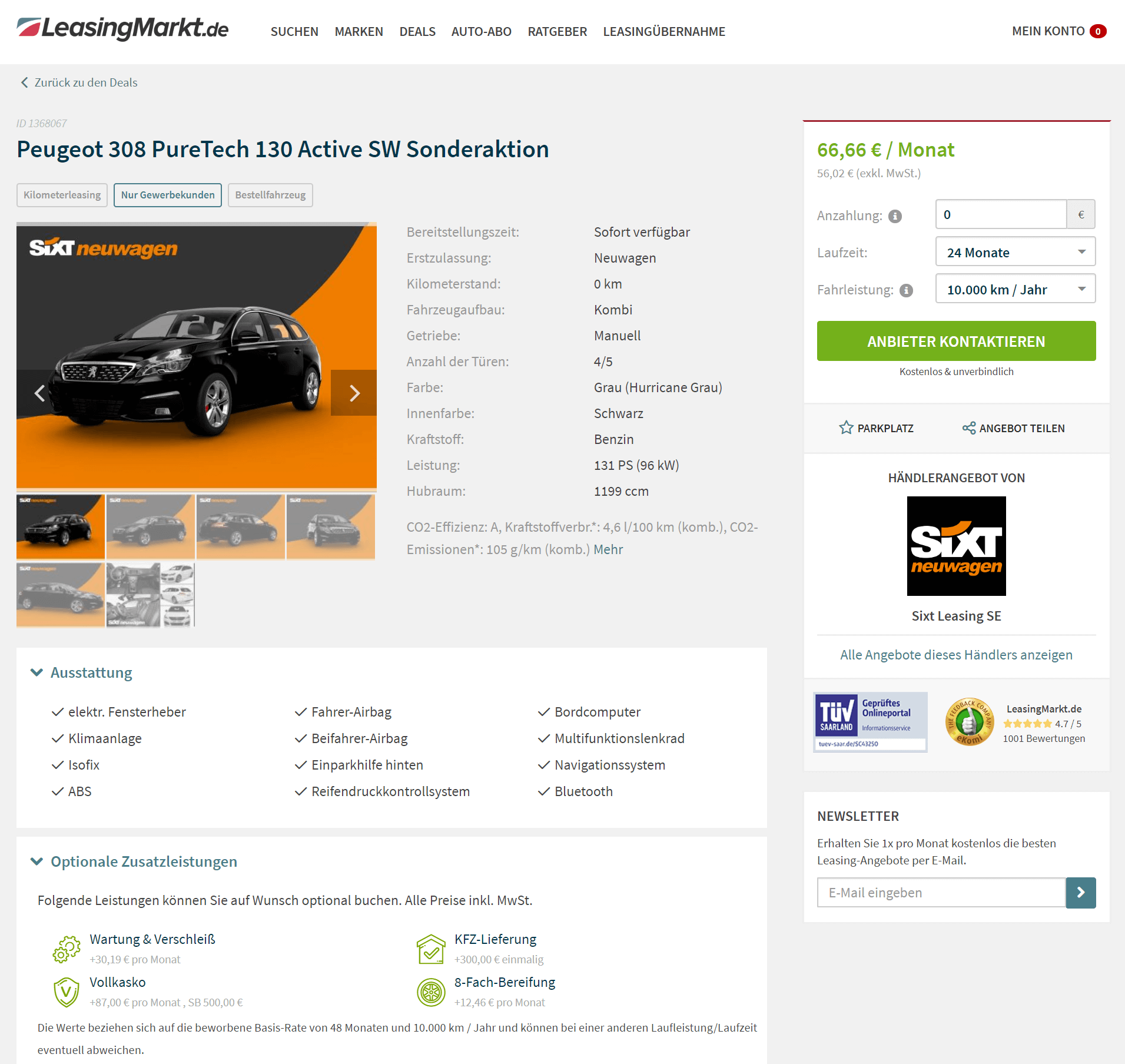Click the Anbieter kontaktieren button

956,341
